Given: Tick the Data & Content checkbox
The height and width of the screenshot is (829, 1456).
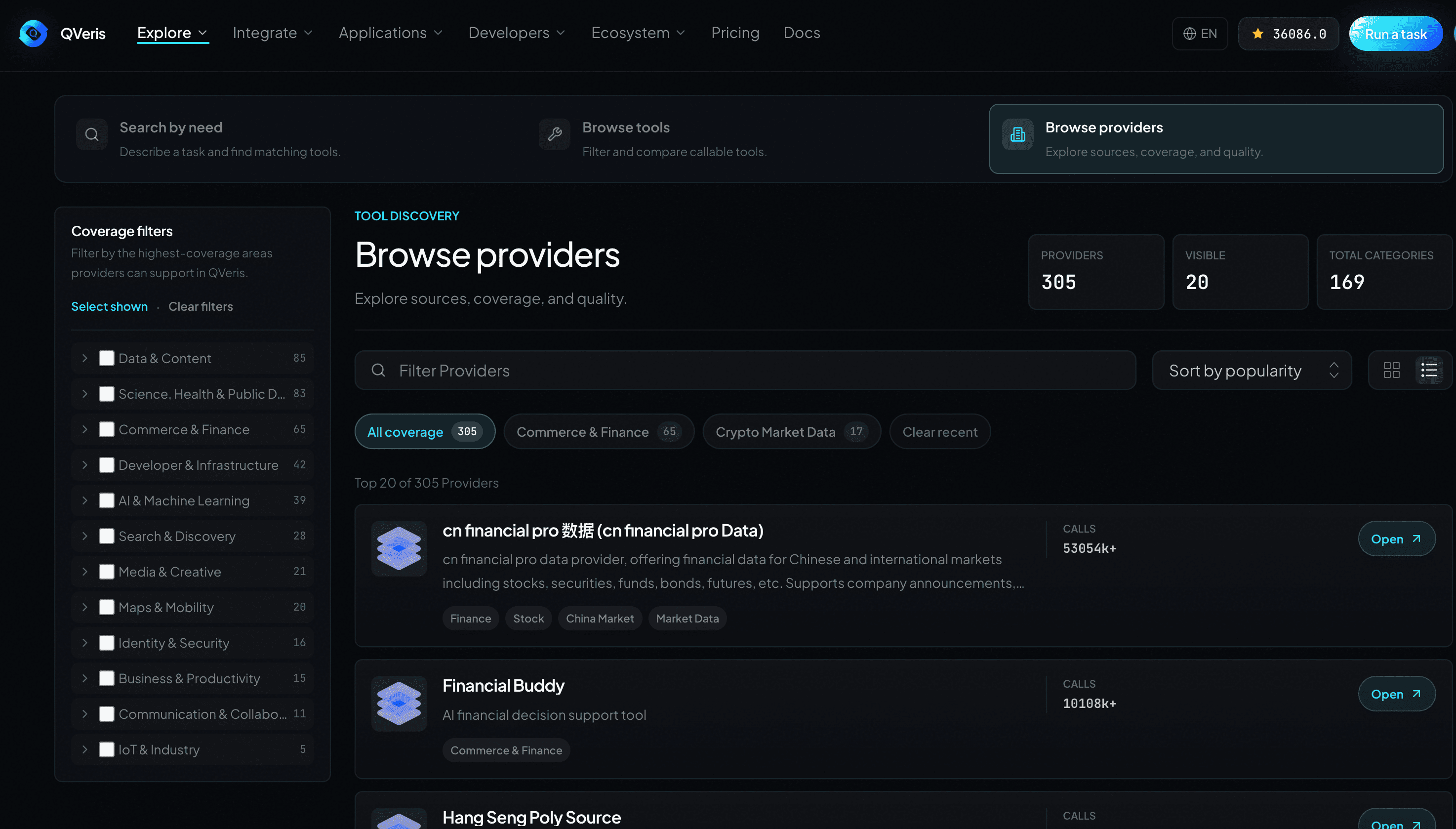Looking at the screenshot, I should click(107, 358).
